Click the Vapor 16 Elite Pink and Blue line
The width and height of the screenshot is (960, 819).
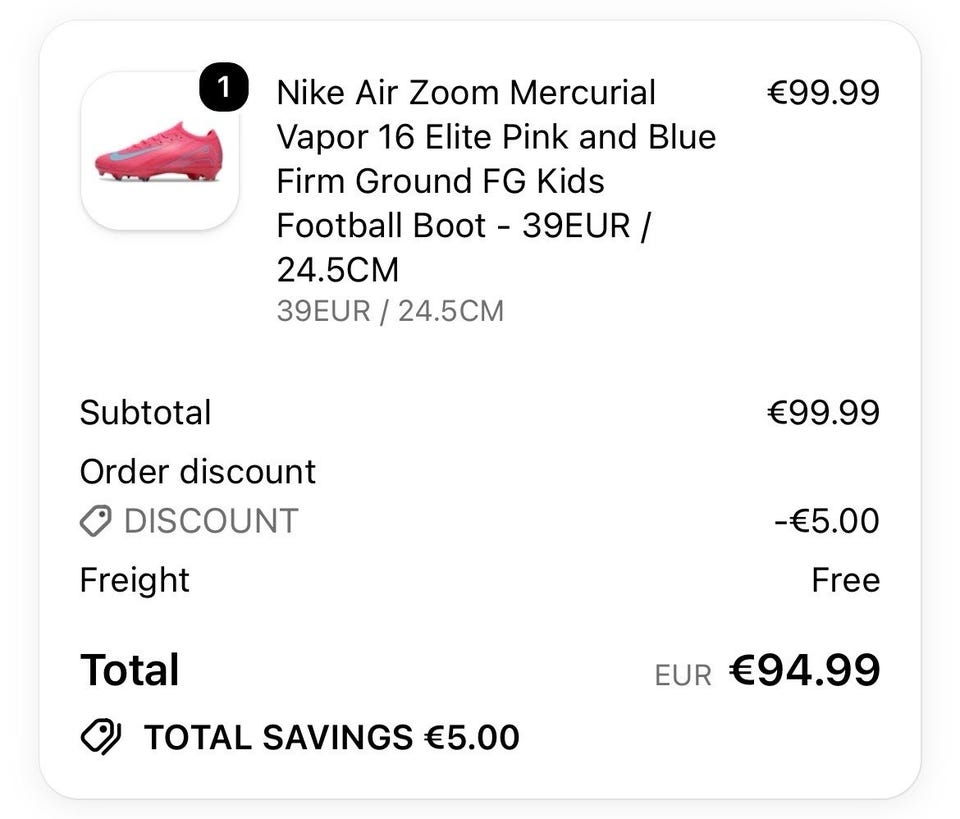coord(496,137)
